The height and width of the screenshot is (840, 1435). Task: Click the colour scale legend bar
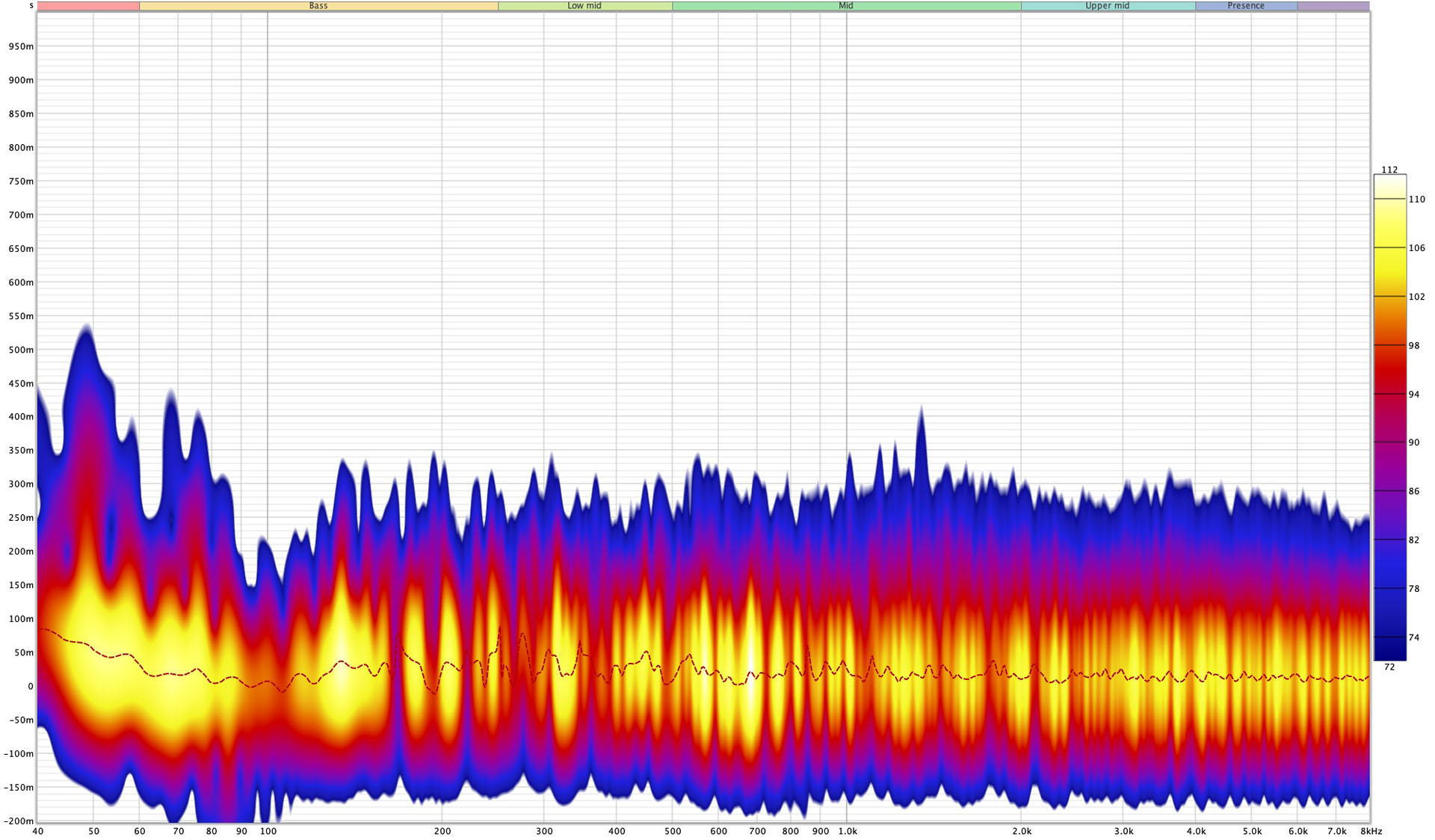point(1389,418)
